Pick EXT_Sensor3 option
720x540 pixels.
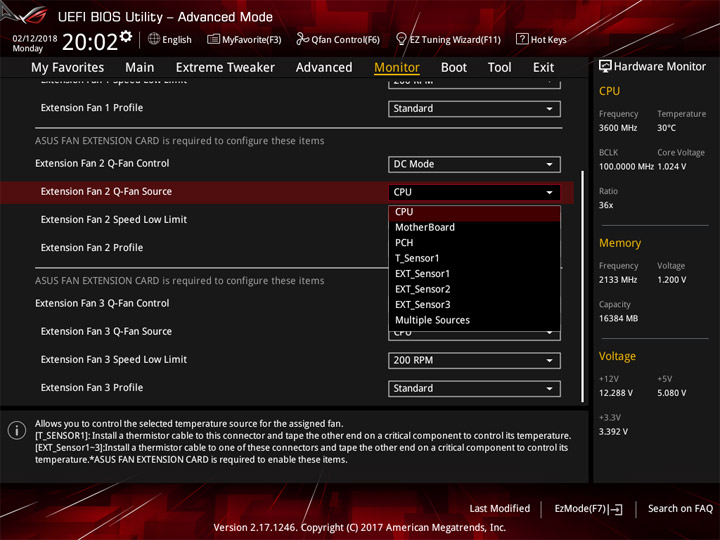pos(474,305)
